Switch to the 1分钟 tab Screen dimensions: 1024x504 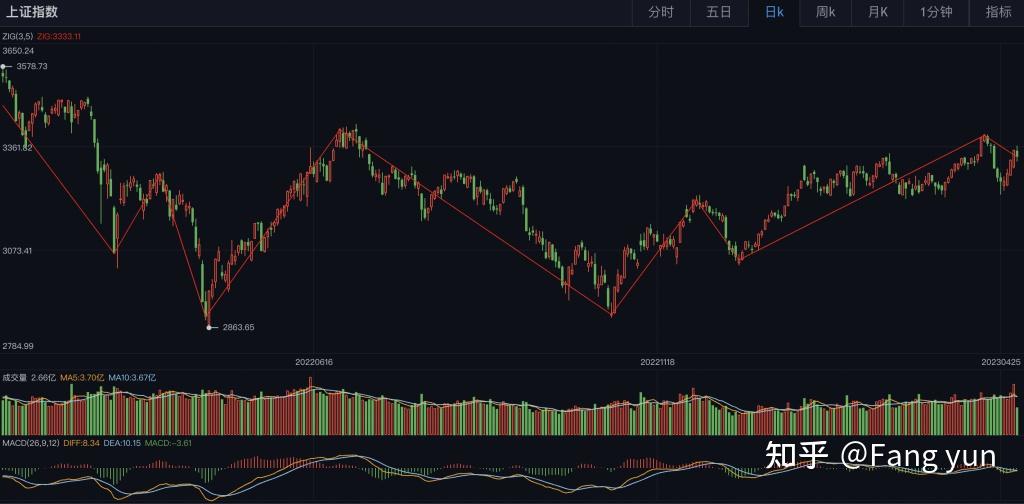point(936,12)
